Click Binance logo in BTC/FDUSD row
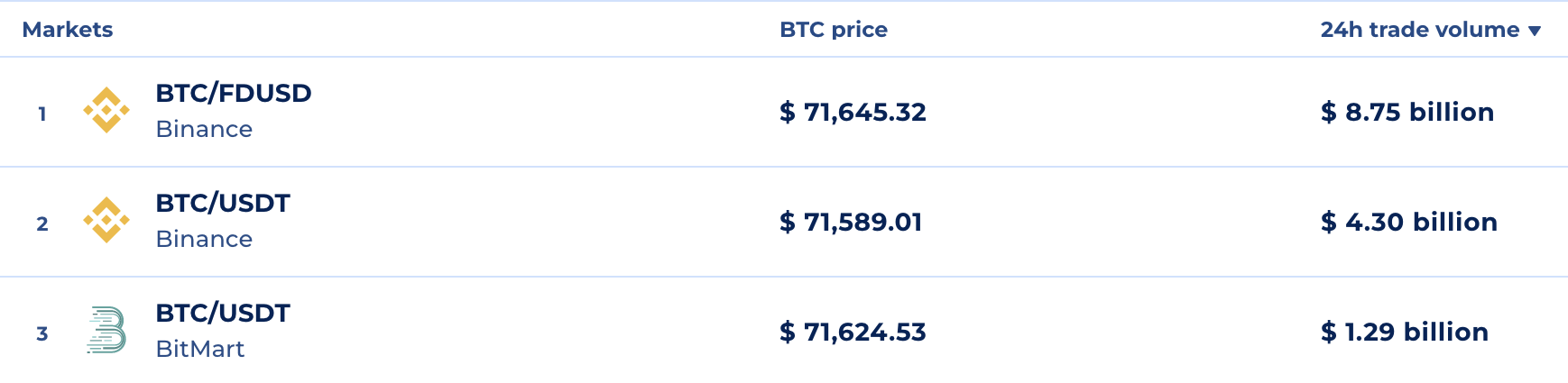1568x383 pixels. (x=106, y=110)
